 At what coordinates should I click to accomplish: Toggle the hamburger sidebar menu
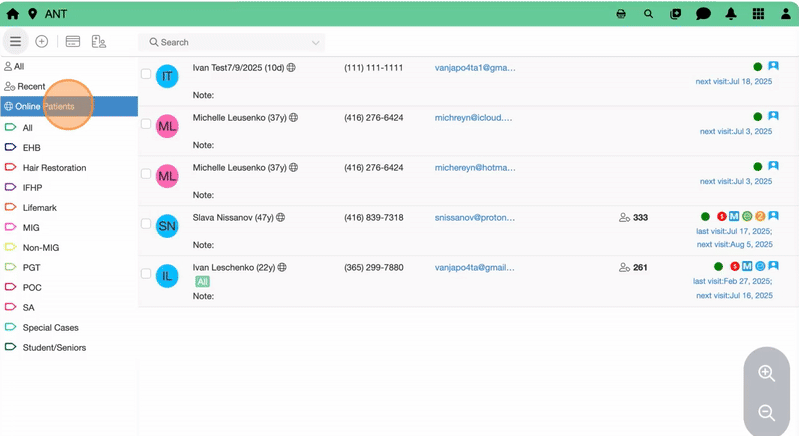point(15,42)
